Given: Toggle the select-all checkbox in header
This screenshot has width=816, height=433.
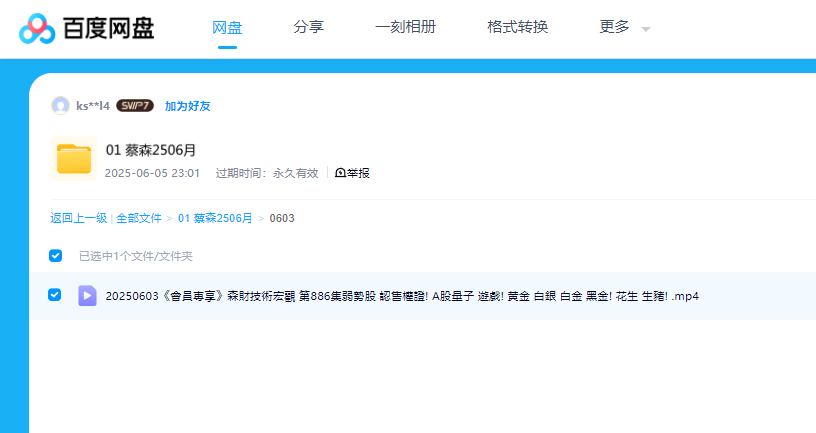Looking at the screenshot, I should tap(56, 255).
